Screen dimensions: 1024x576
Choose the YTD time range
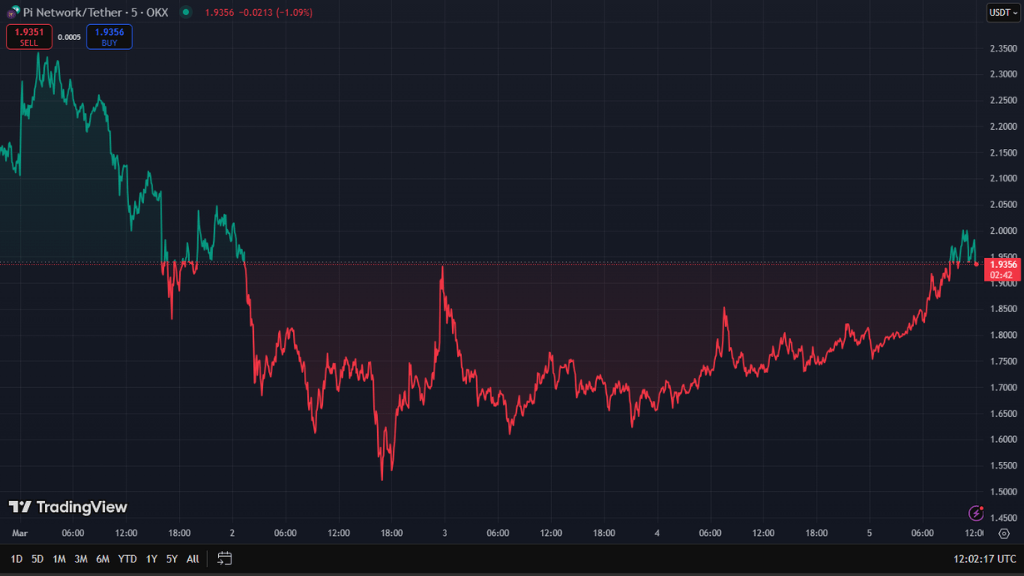(x=127, y=559)
